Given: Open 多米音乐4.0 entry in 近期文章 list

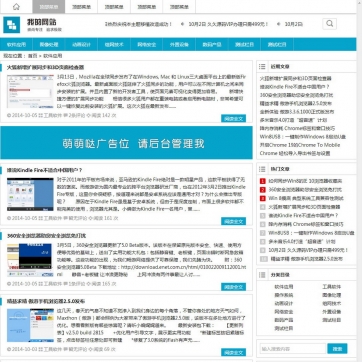Looking at the screenshot, I should (x=293, y=120).
